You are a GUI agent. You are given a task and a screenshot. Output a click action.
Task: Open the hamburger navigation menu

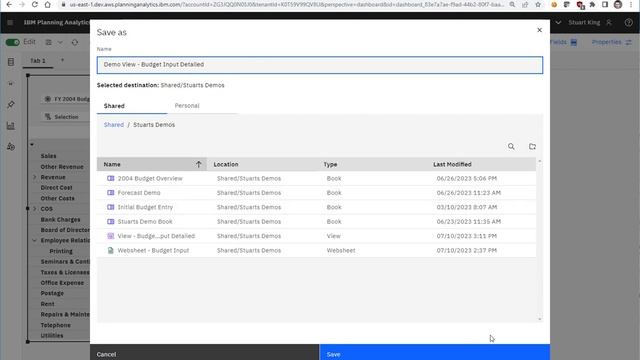coord(10,22)
